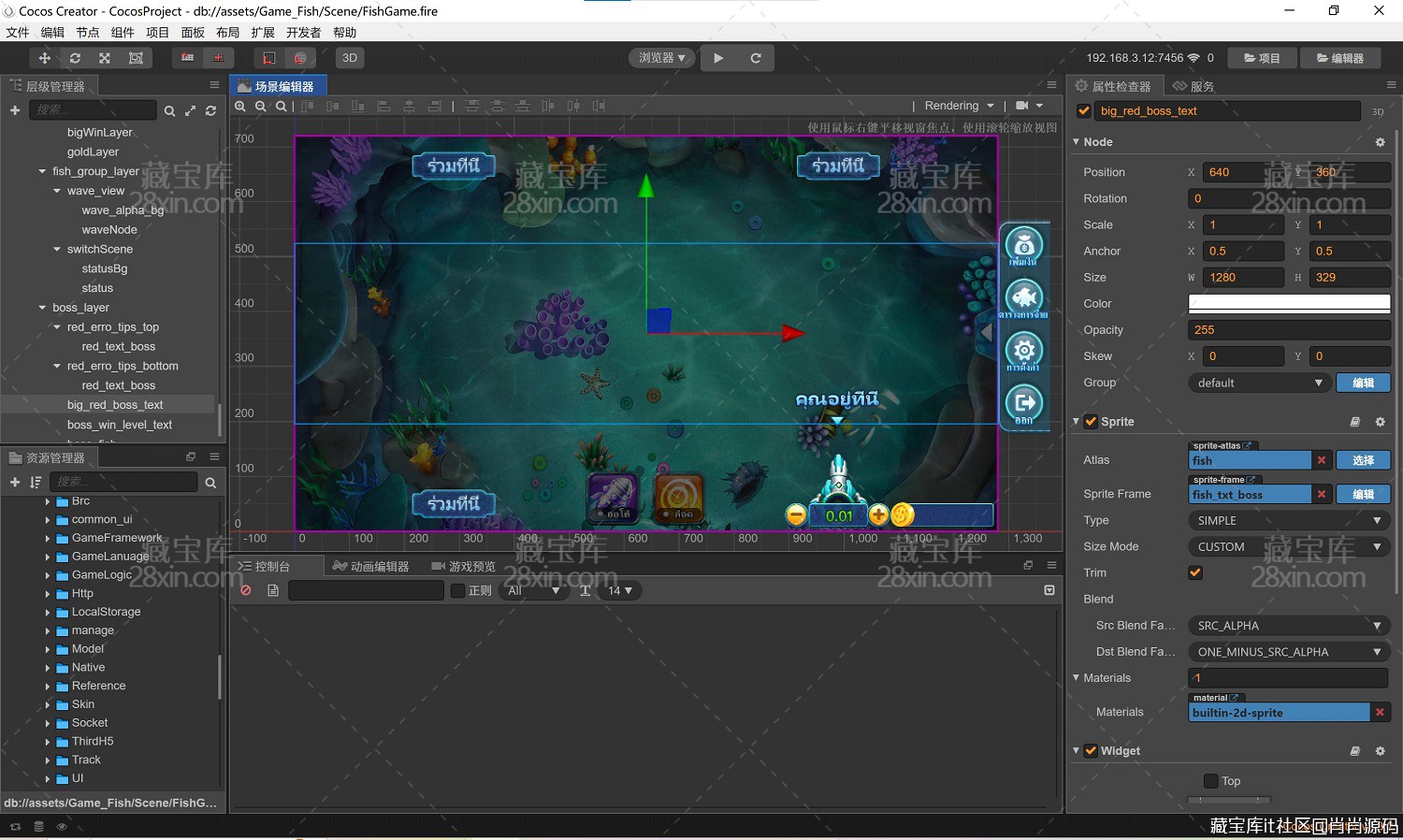Select the Rect transform tool
The image size is (1403, 840).
pos(136,58)
